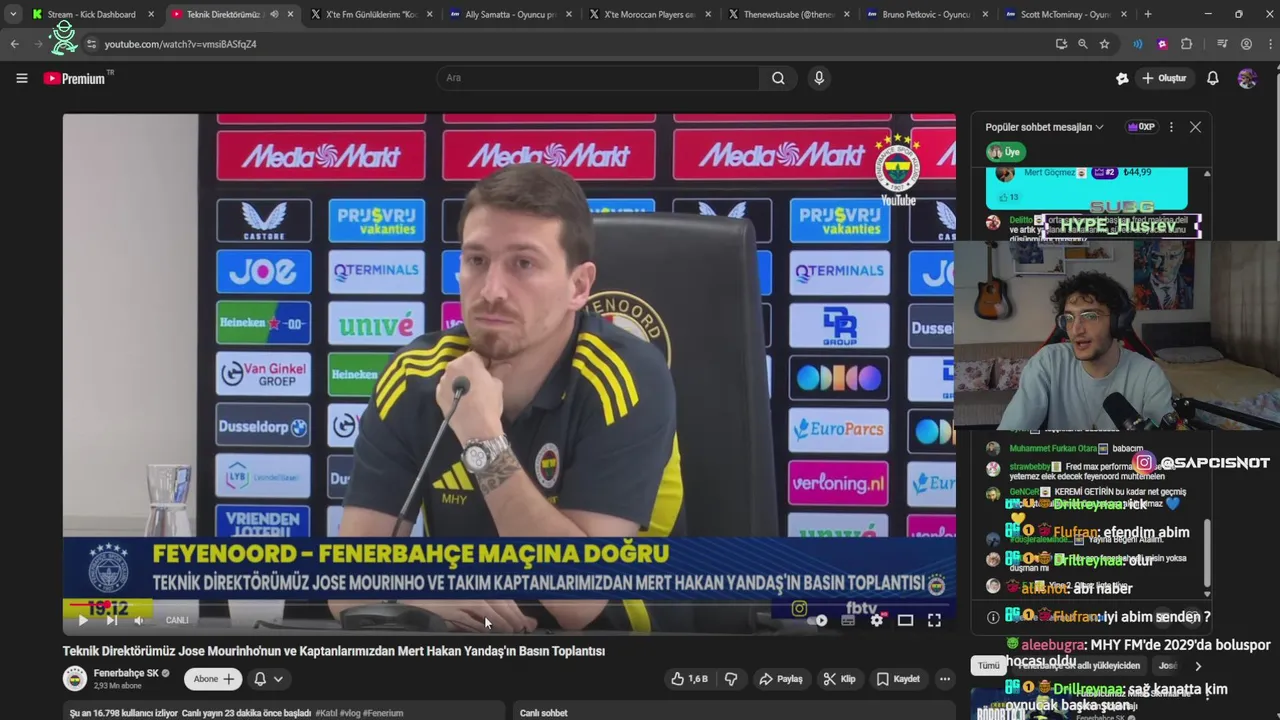Screen dimensions: 1280x720
Task: Enter fullscreen mode
Action: [x=934, y=620]
